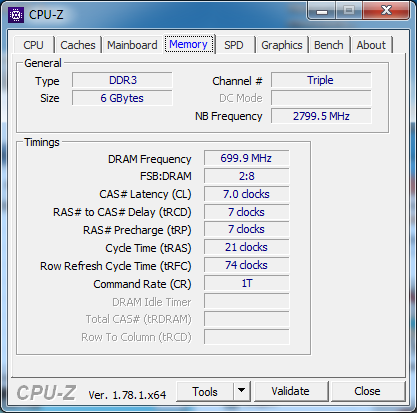Click the empty DRAM Idle Timer field

247,301
